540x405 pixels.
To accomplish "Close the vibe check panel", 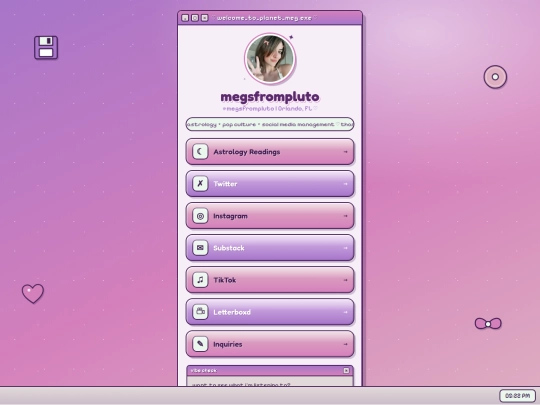I will coord(346,371).
